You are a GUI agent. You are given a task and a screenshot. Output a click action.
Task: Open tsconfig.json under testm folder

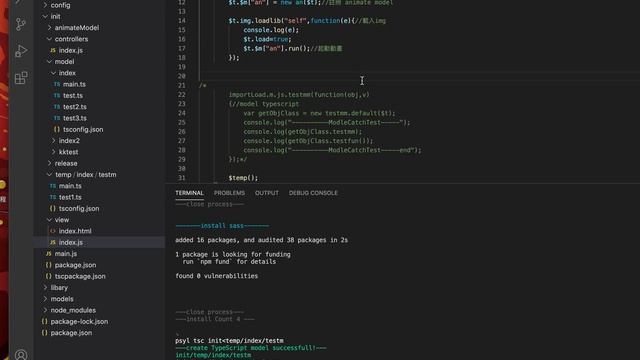79,209
